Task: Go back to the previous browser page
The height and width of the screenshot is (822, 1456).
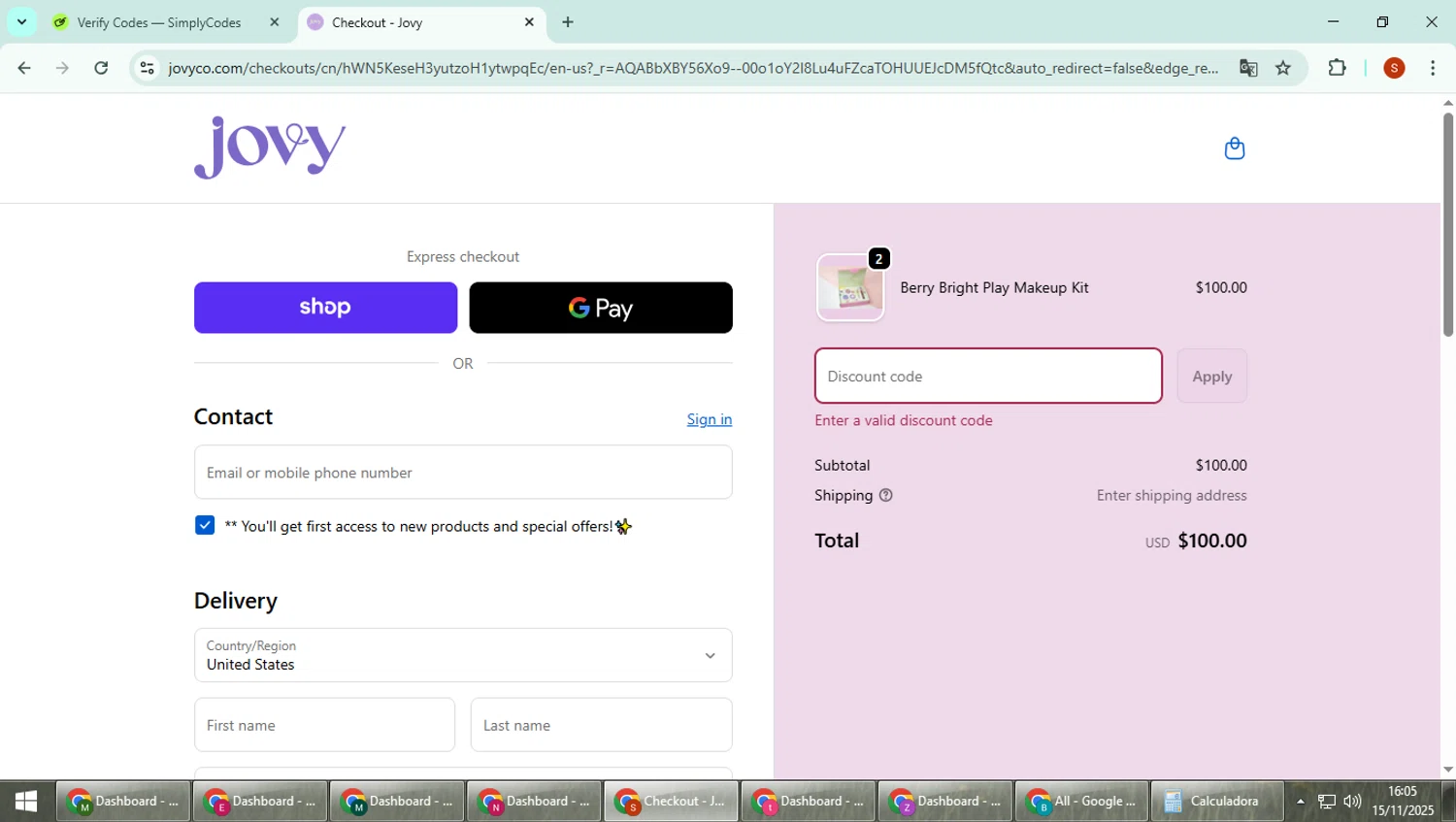Action: point(24,68)
